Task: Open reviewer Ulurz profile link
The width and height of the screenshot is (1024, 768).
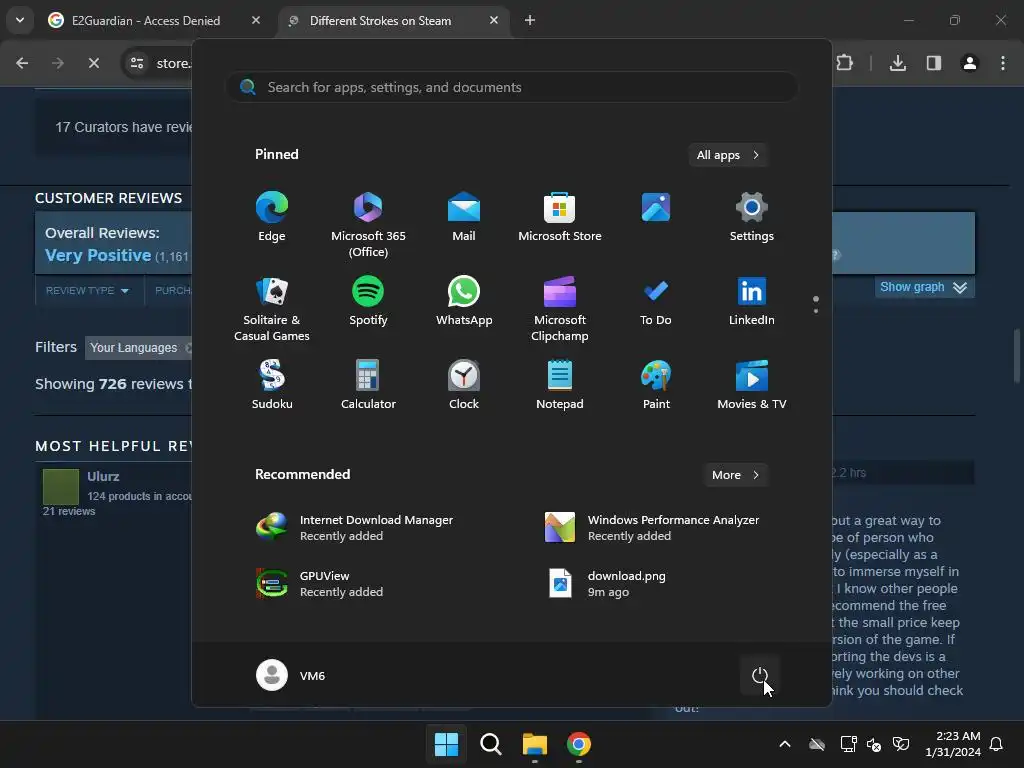Action: point(103,476)
